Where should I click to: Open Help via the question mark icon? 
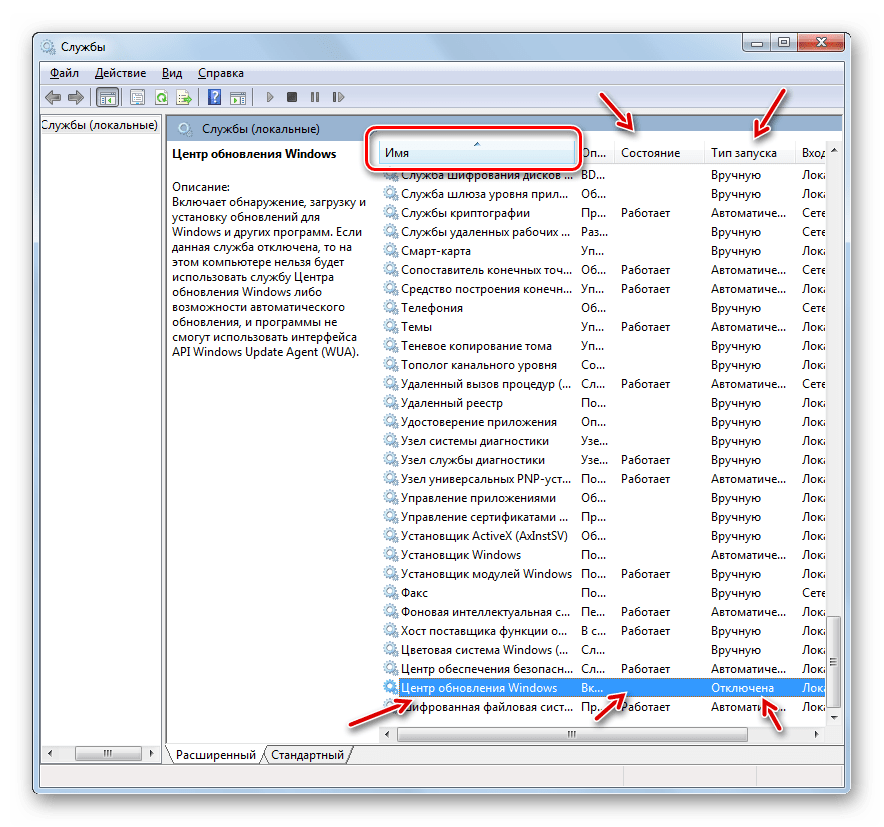[x=214, y=98]
